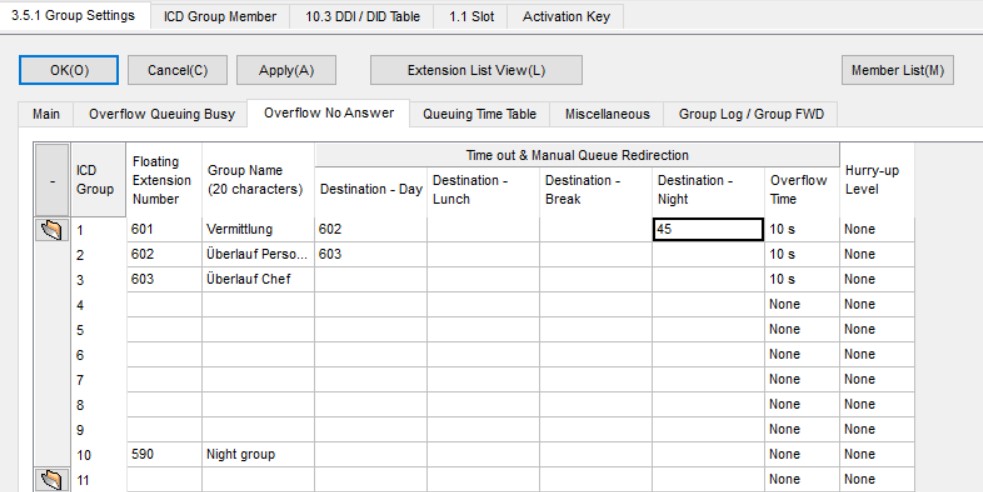Select ICD Group row number 7

coord(98,380)
